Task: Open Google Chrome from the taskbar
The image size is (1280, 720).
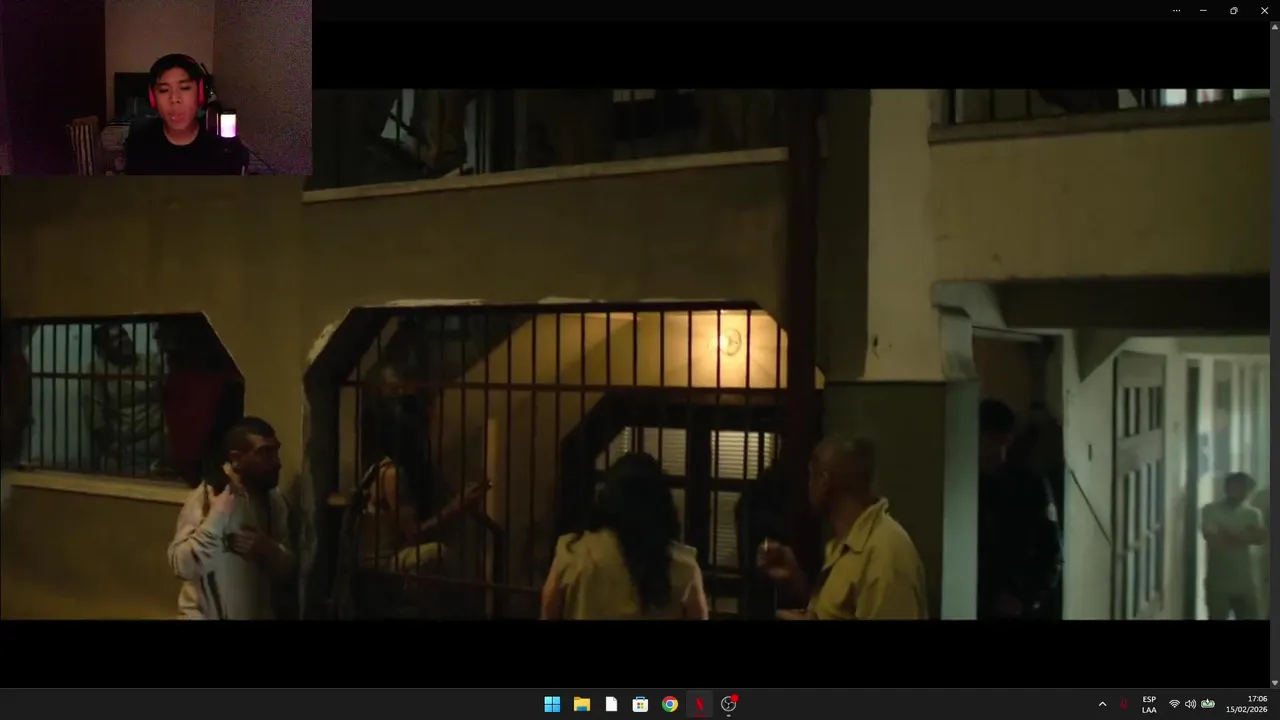Action: tap(670, 704)
